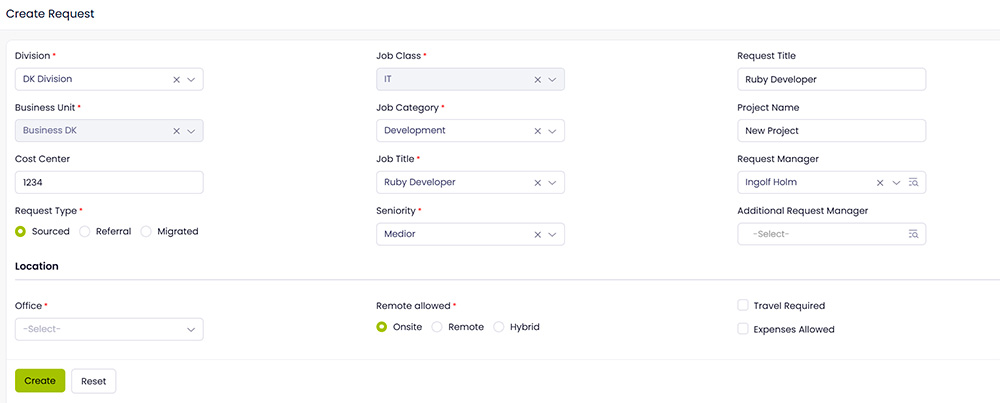Expand the Division dropdown chevron

point(191,79)
